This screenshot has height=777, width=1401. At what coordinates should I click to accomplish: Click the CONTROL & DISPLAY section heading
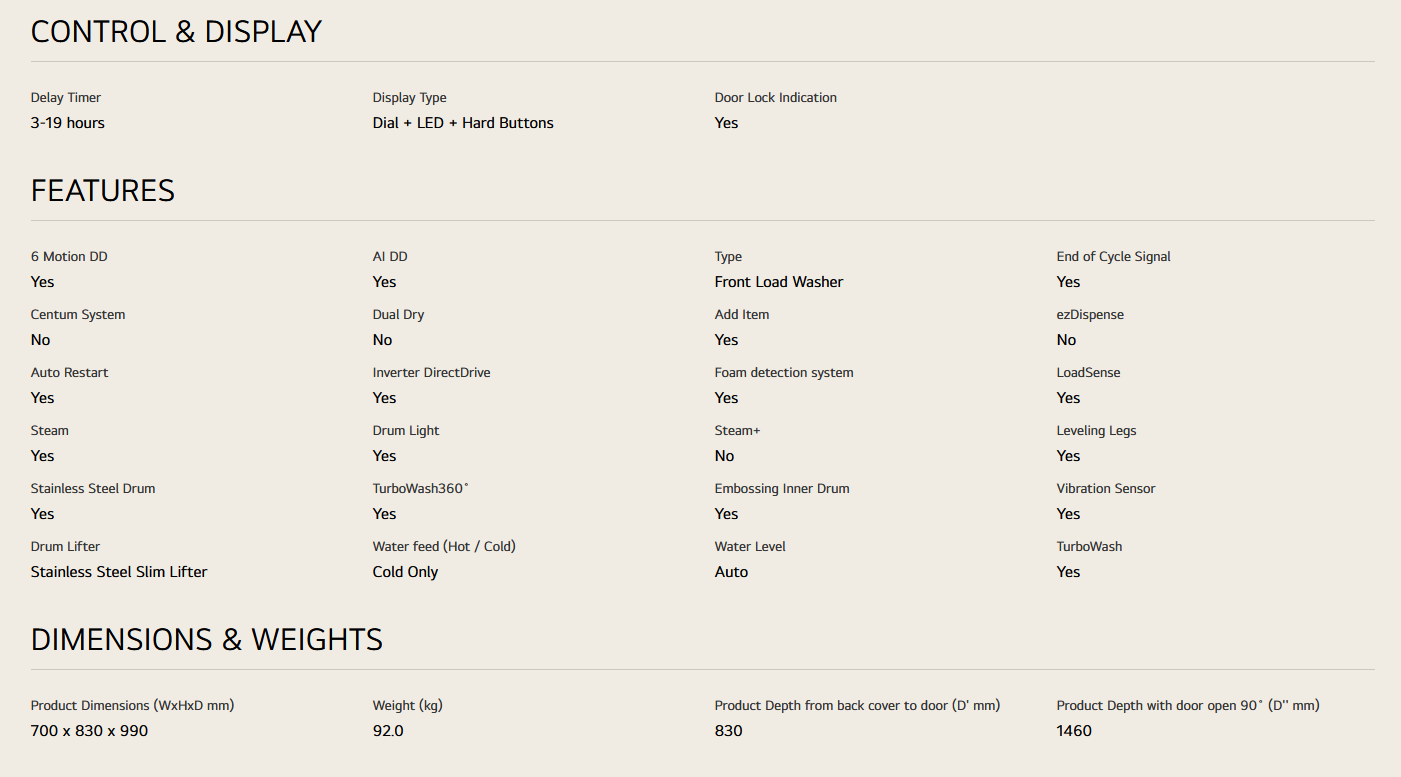coord(176,32)
